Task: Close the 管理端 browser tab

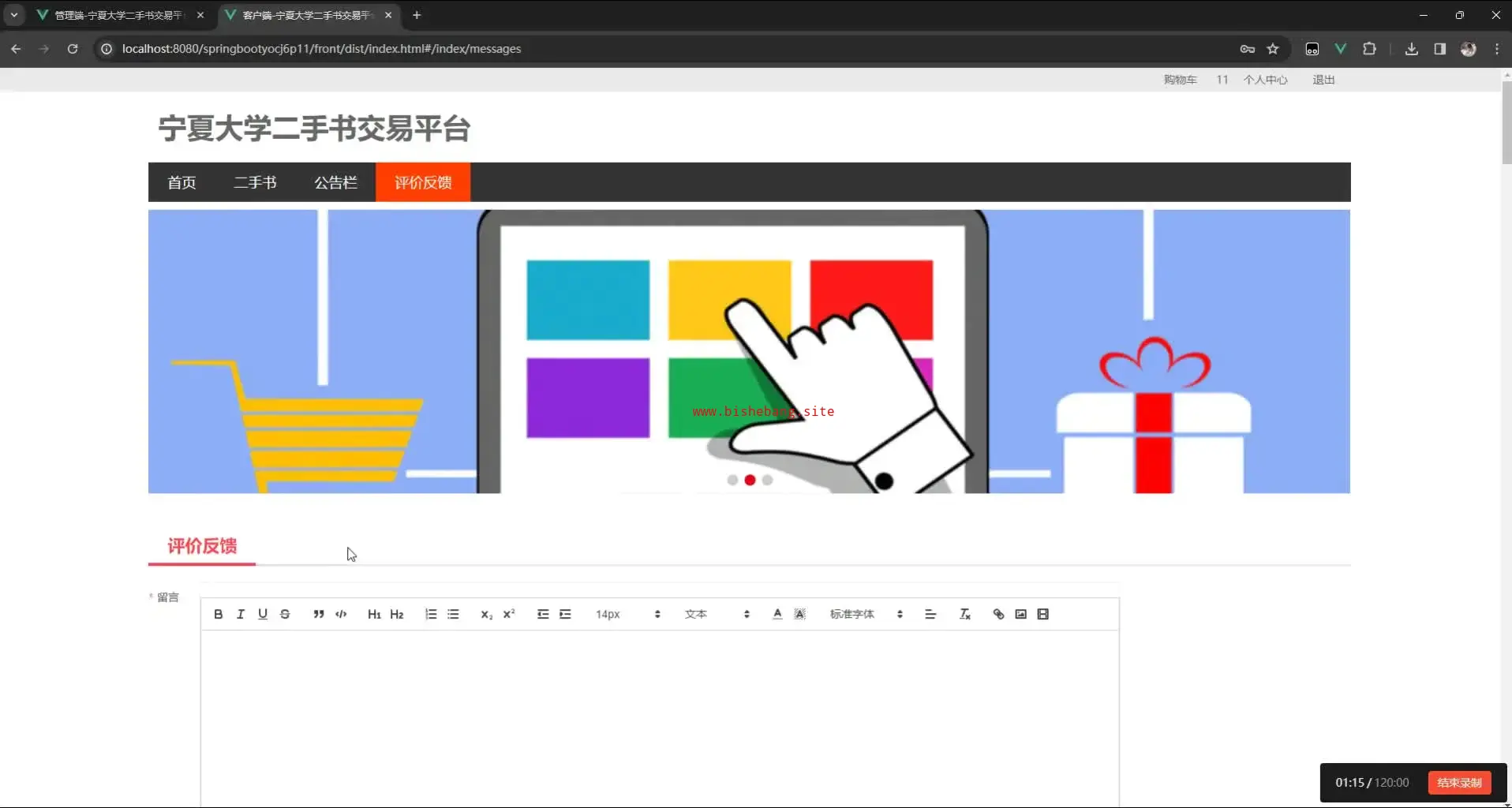Action: 200,15
